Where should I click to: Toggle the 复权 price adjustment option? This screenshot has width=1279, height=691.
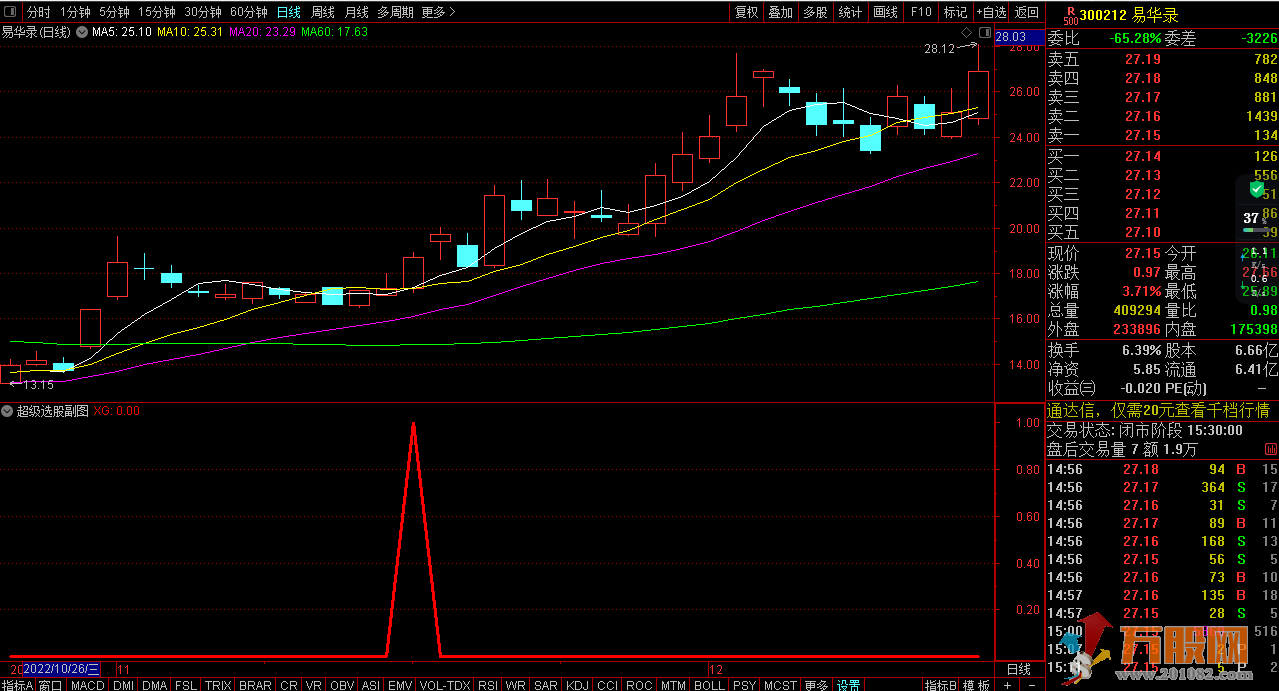(x=746, y=12)
